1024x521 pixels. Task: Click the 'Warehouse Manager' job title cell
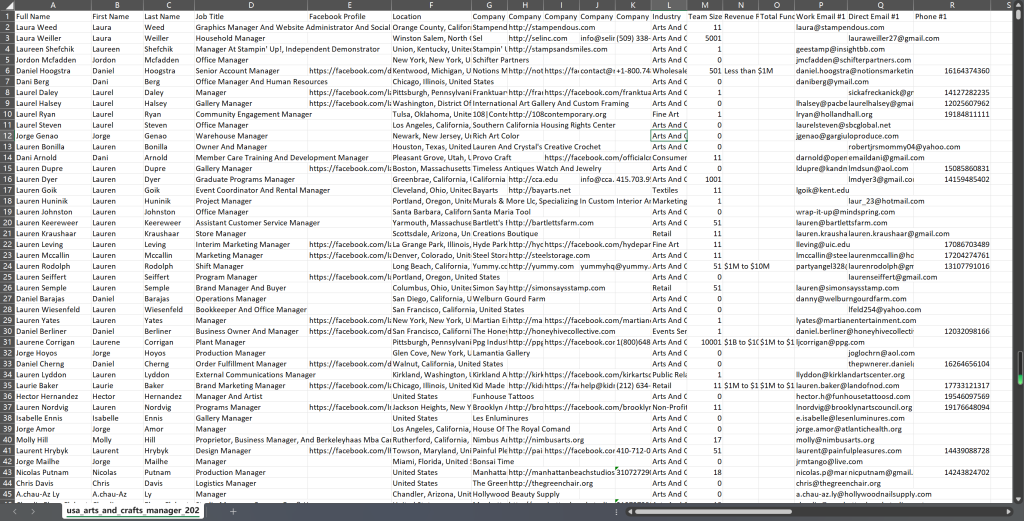click(x=251, y=136)
